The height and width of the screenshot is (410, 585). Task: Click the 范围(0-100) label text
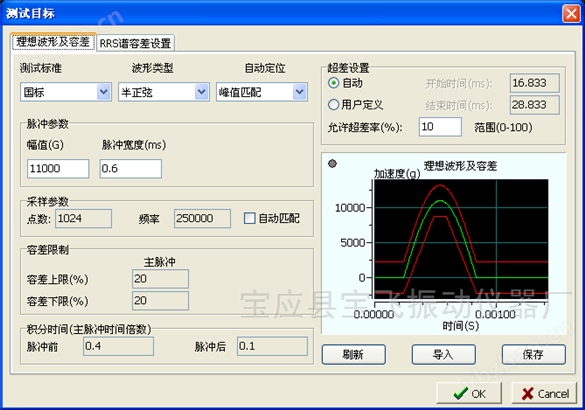(x=503, y=127)
